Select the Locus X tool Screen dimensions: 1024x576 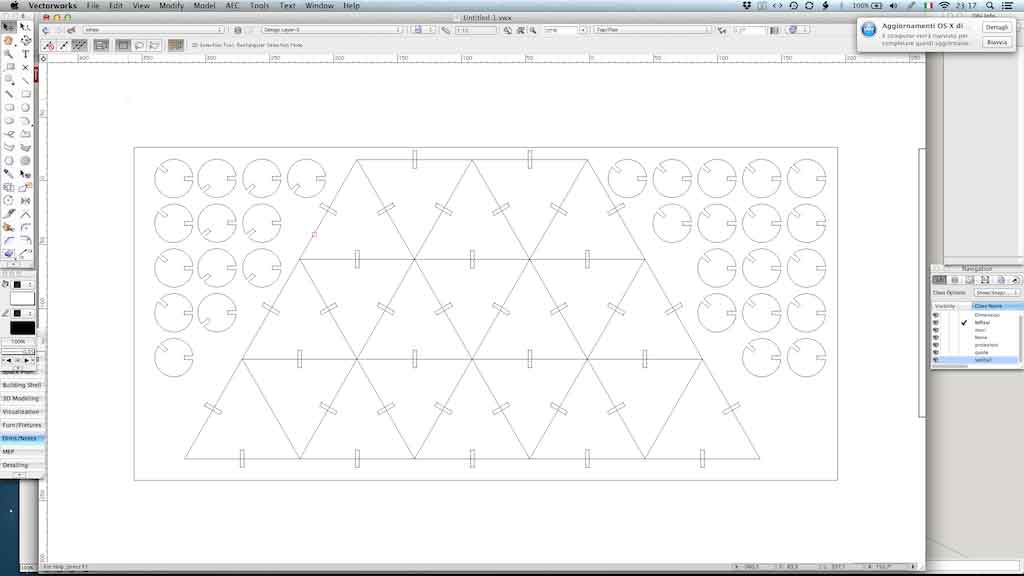point(25,67)
